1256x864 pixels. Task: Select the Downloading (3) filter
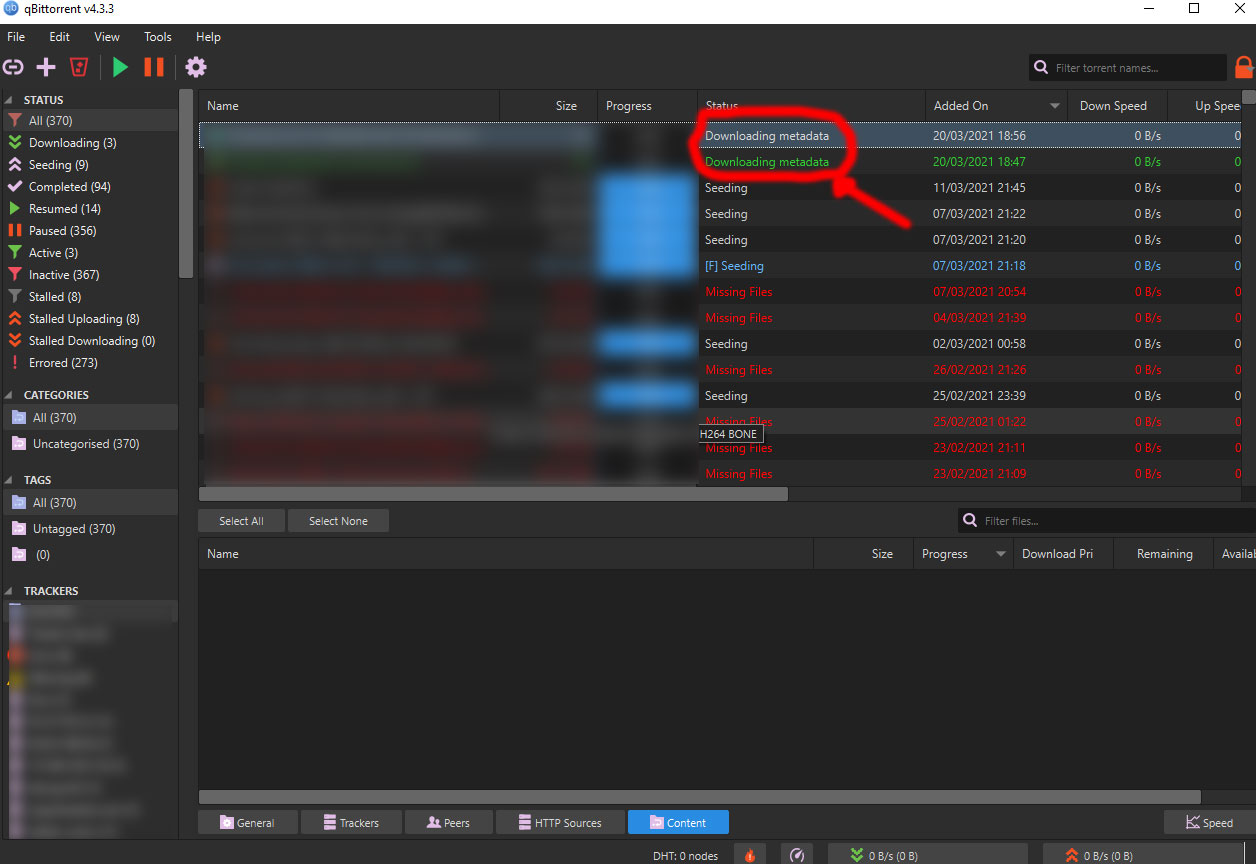click(x=89, y=143)
